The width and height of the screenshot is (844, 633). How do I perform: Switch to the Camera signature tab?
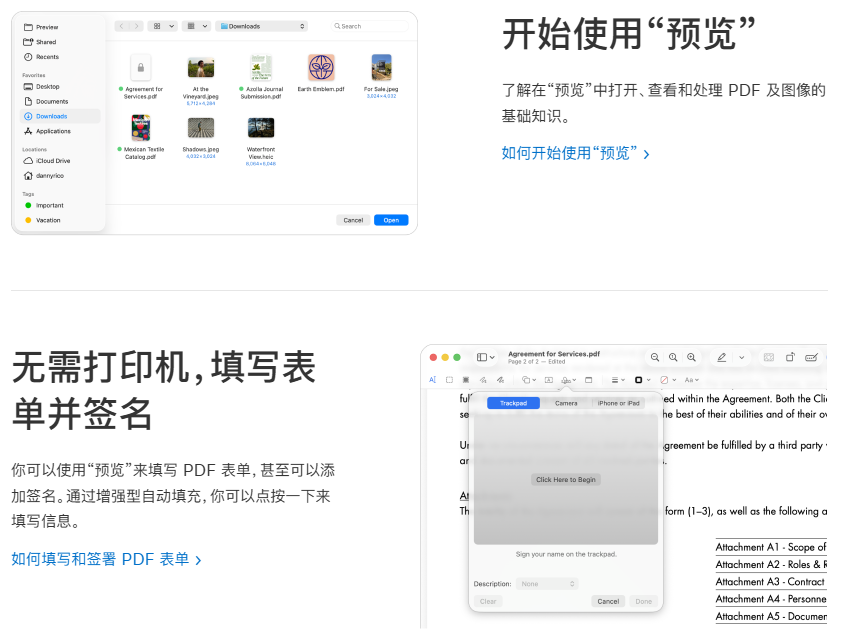point(566,403)
